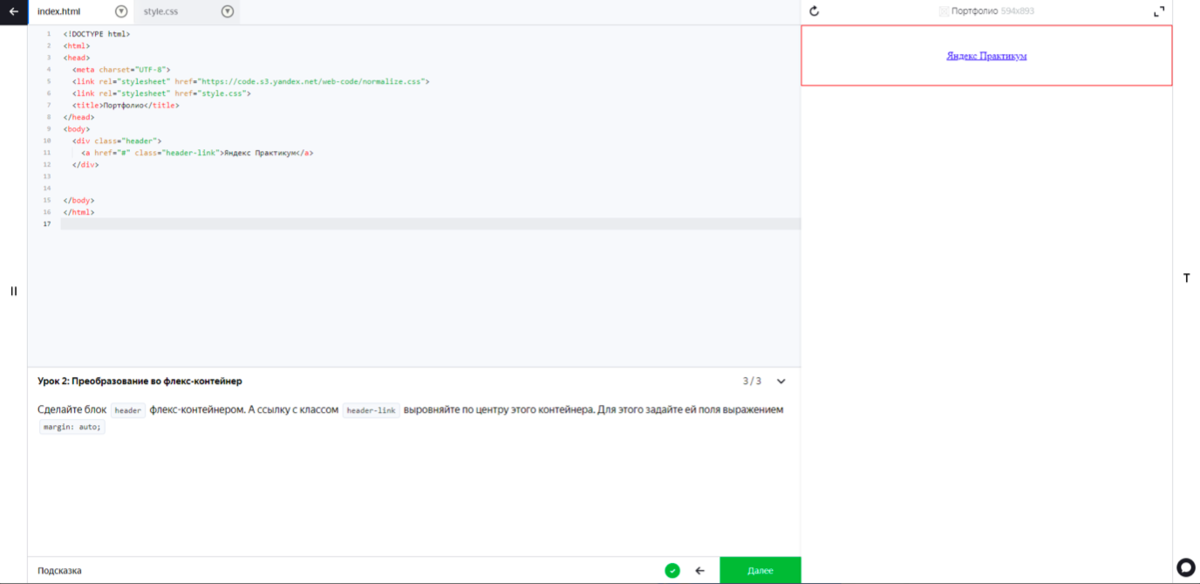Click the closing </div> code line
The height and width of the screenshot is (584, 1200).
coord(85,165)
